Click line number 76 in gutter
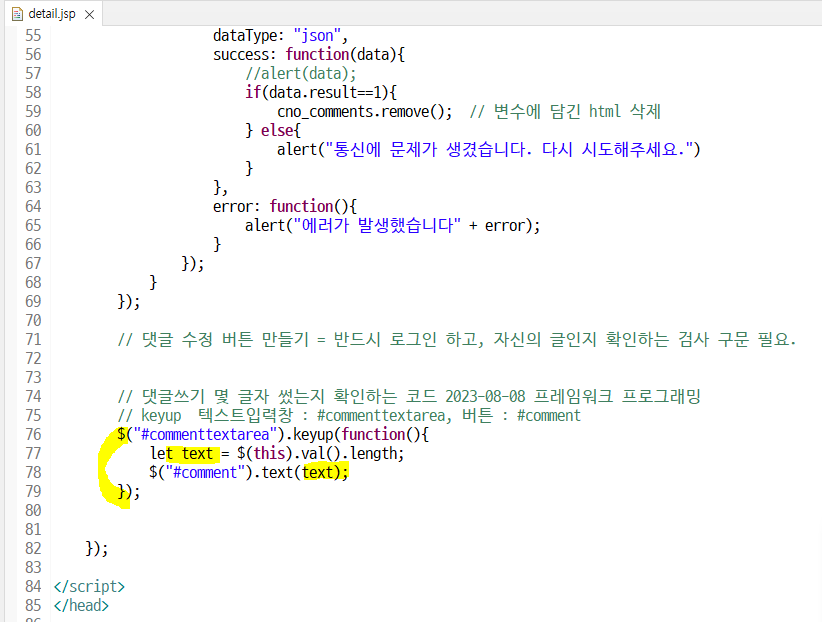The image size is (822, 622). 33,435
